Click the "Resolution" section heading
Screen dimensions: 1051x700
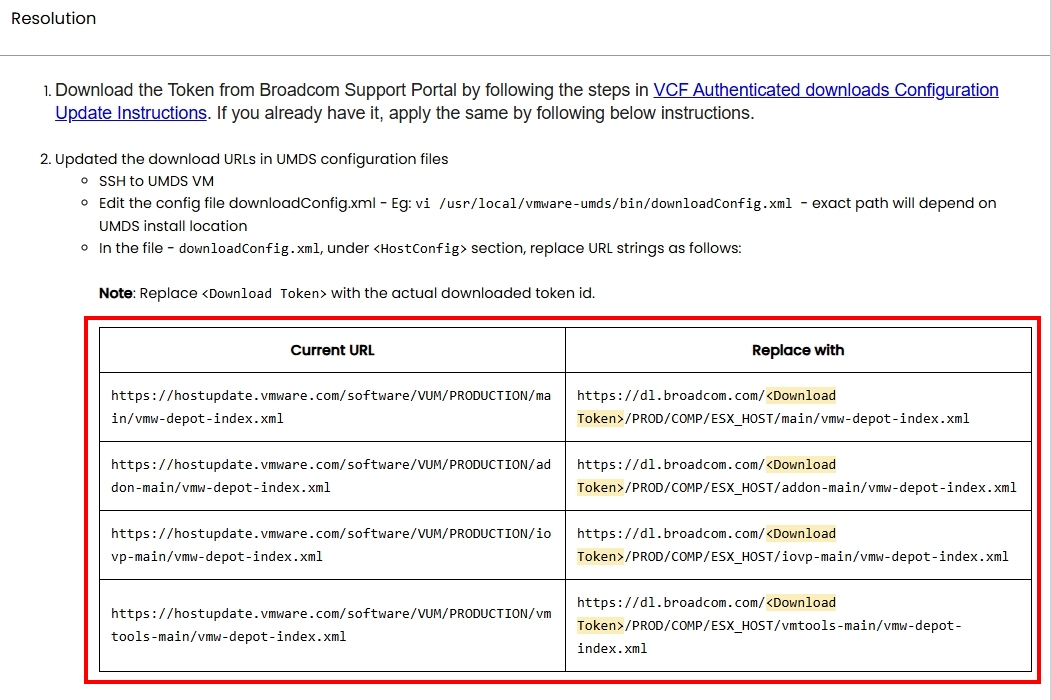[x=54, y=18]
